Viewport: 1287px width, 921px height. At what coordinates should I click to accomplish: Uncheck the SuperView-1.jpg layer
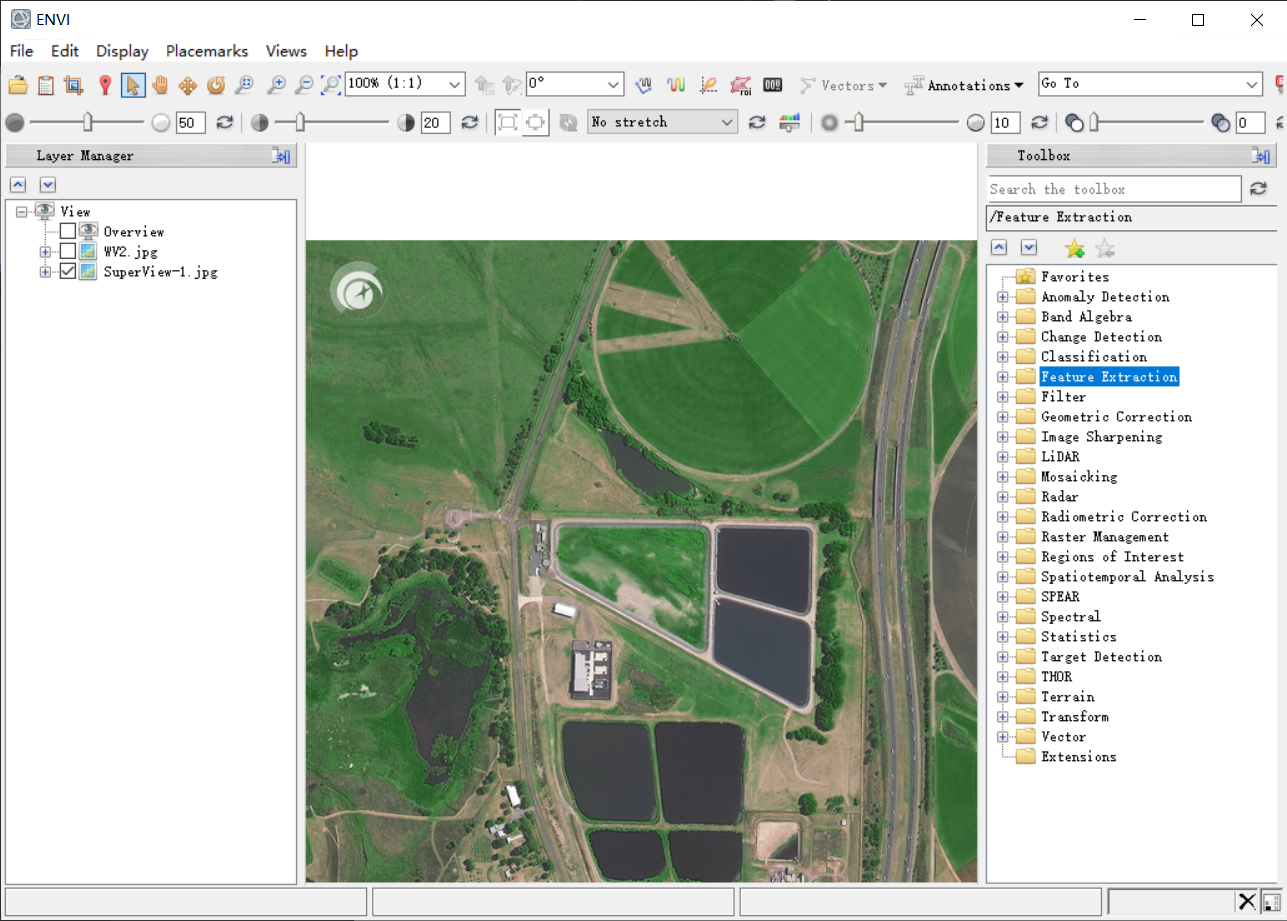[x=68, y=271]
